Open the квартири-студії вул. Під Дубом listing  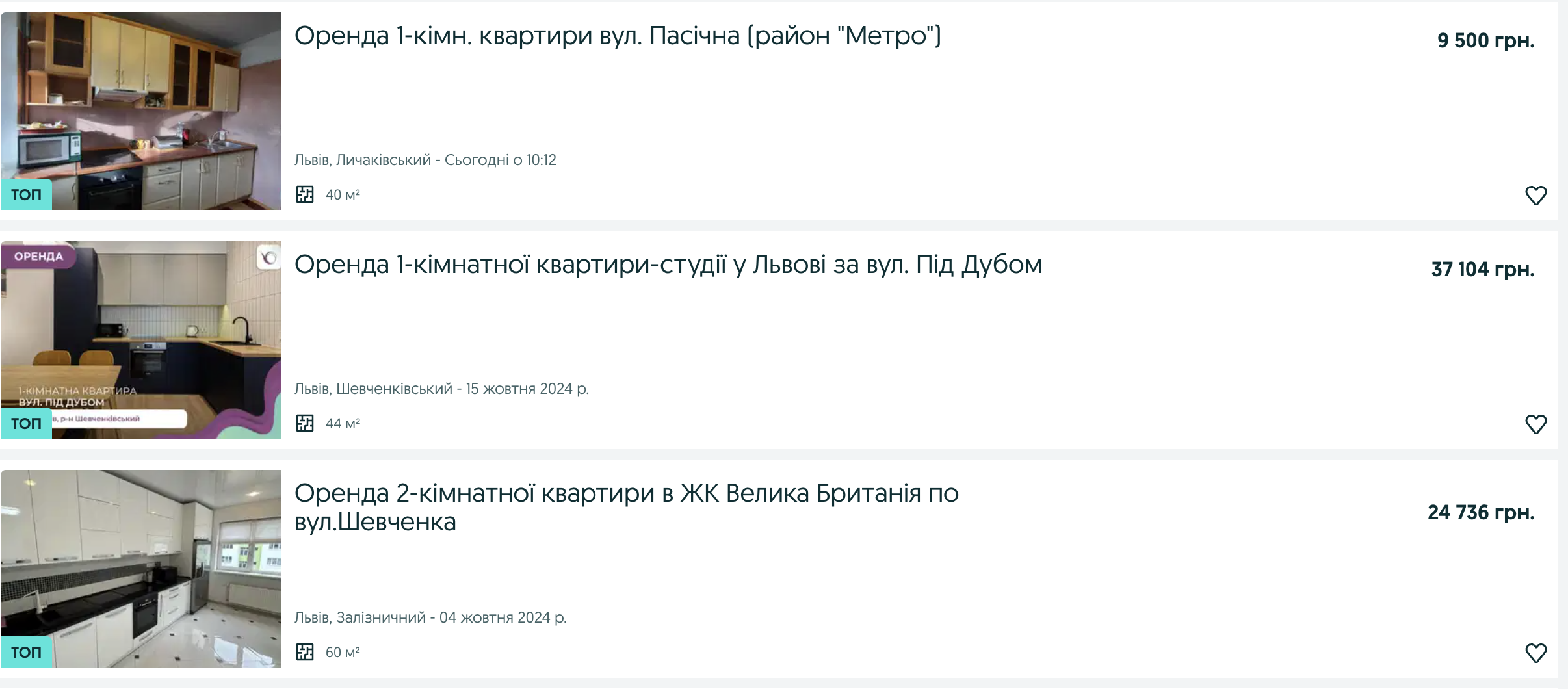point(668,265)
